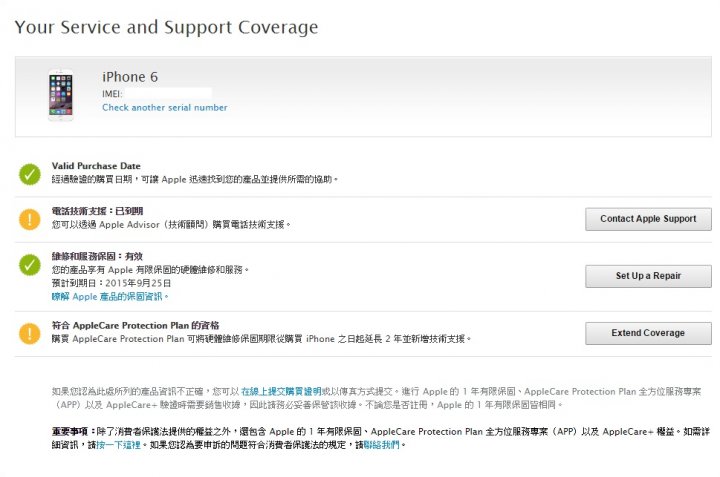Click the Valid Purchase Date heading
The image size is (720, 477).
coord(96,166)
